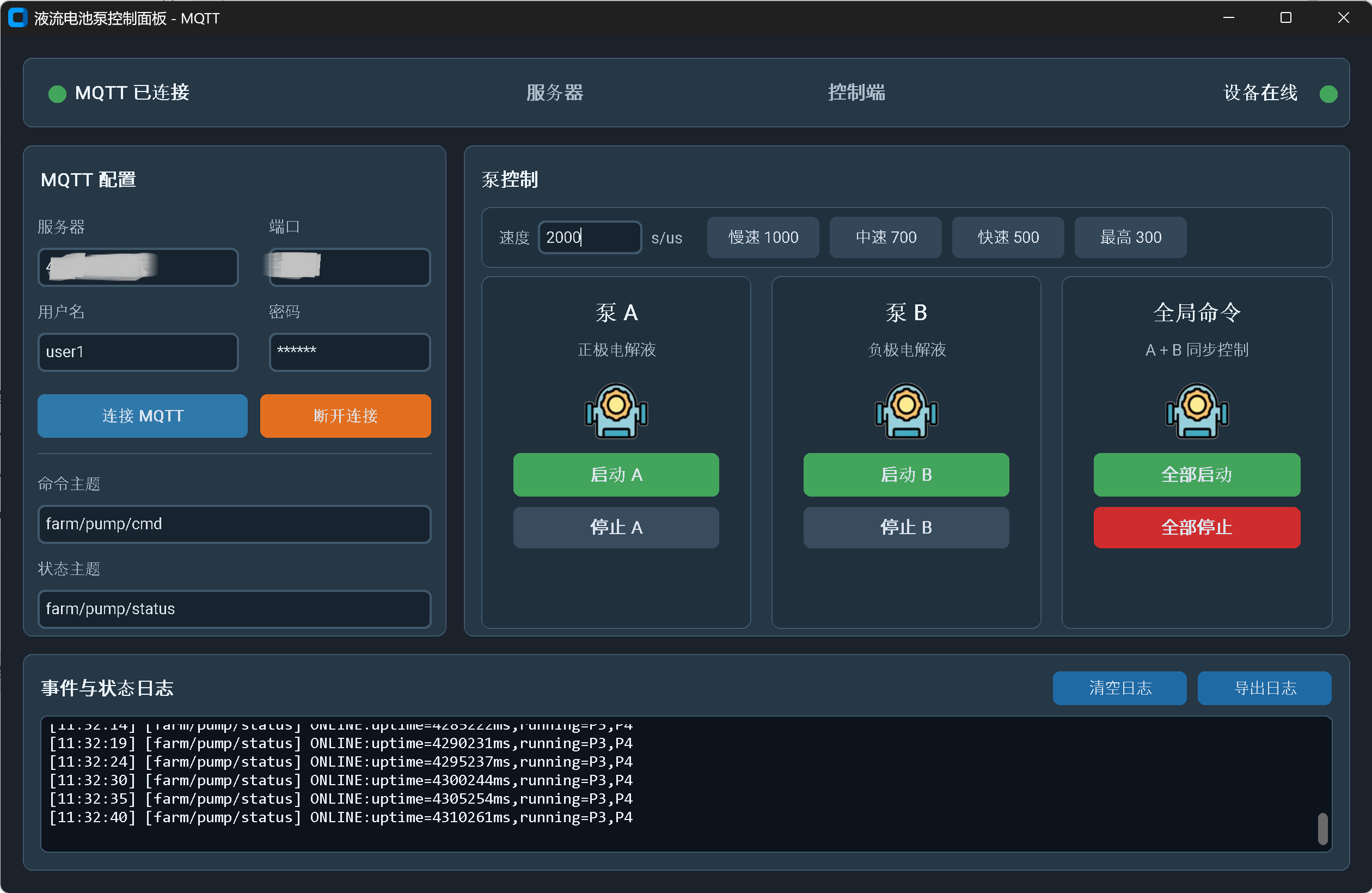1372x893 pixels.
Task: Pick the 快速 500 speed preset
Action: tap(1008, 237)
